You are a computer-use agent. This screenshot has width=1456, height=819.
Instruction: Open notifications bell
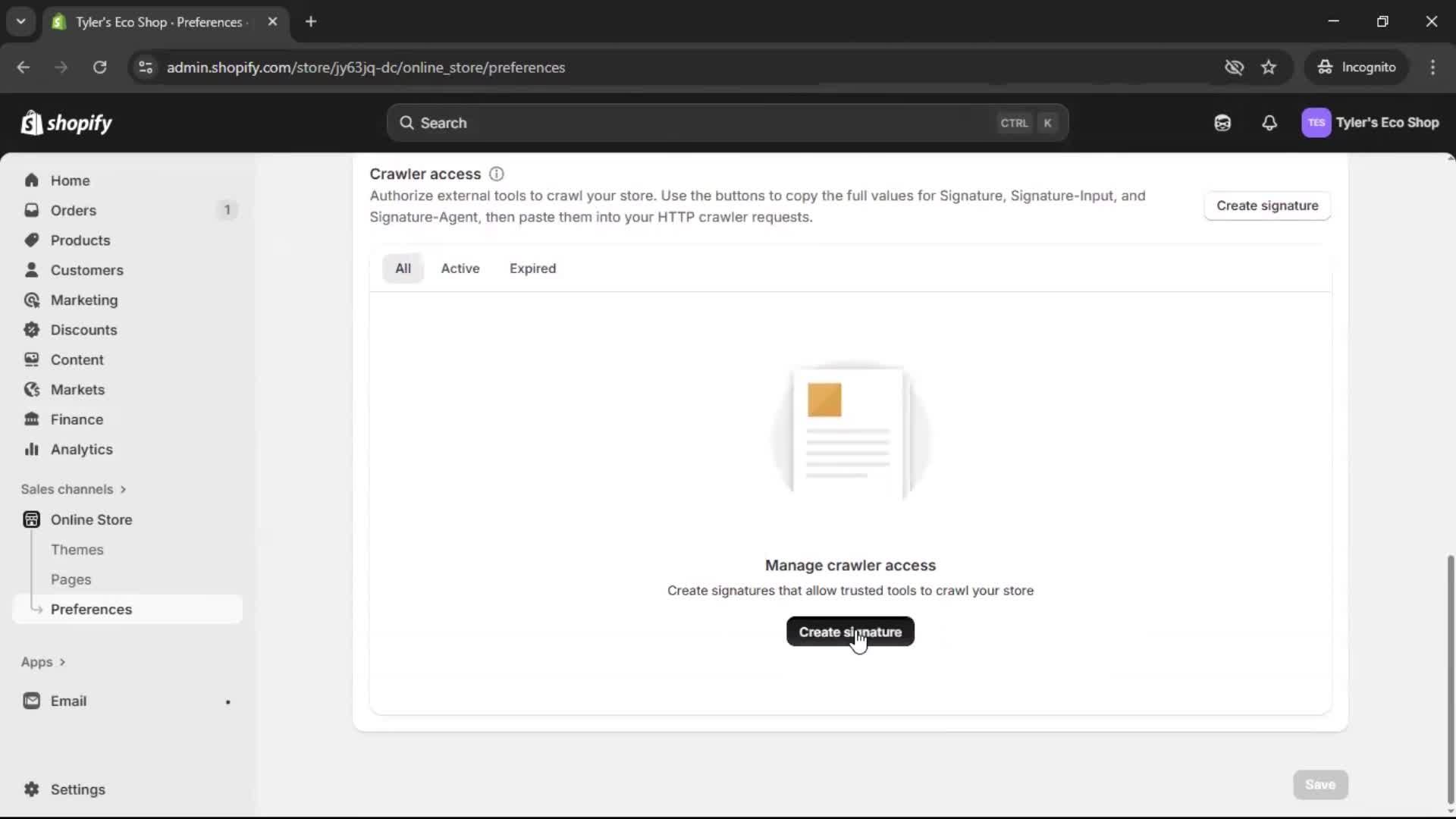pos(1270,122)
